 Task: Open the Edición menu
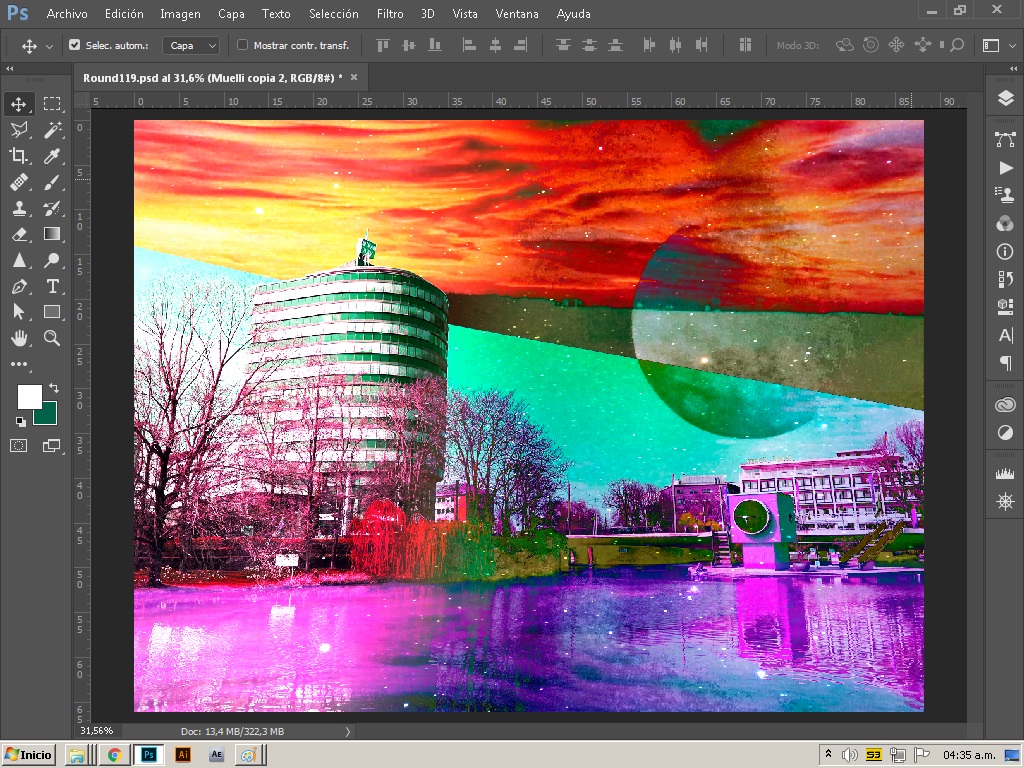tap(124, 14)
